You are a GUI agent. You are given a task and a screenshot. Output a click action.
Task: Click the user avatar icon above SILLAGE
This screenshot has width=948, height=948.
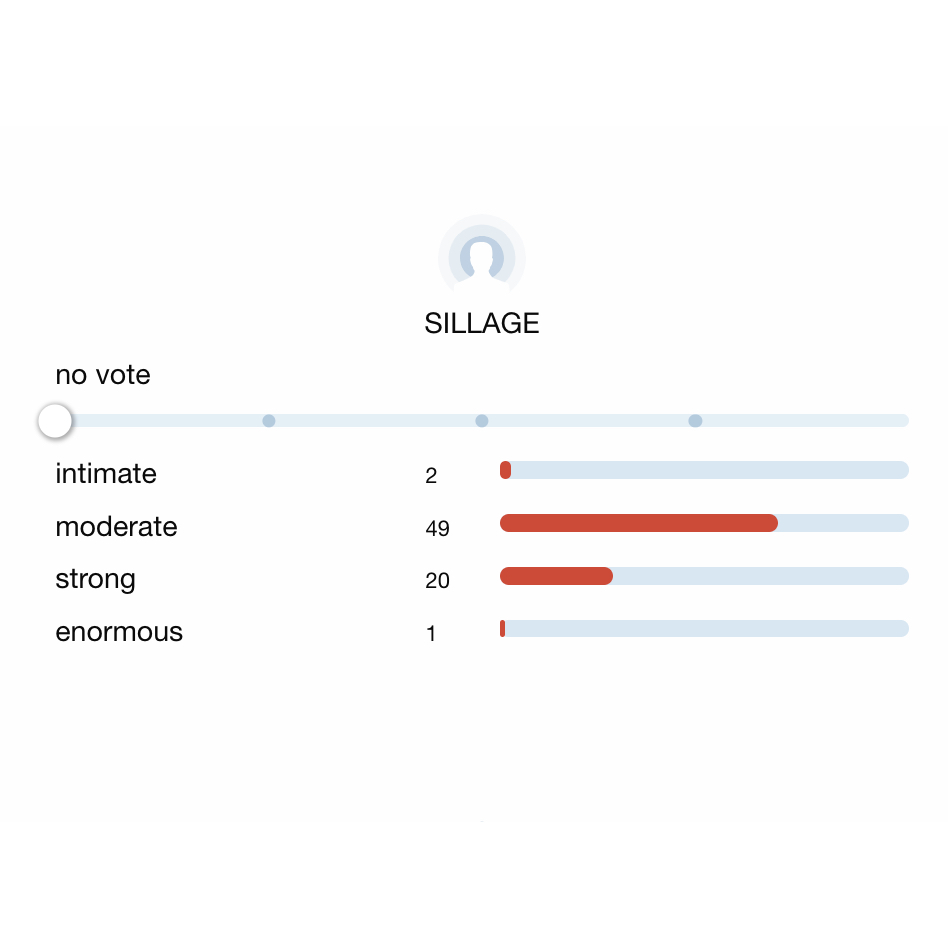(x=482, y=257)
